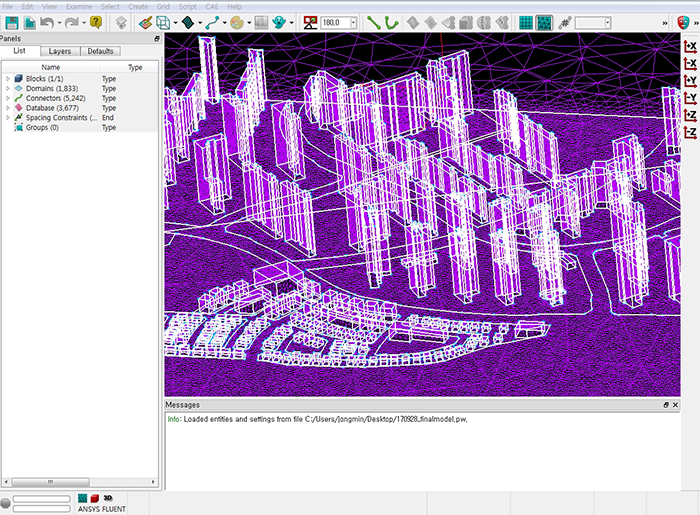This screenshot has width=700, height=515.
Task: Set view to +Z axis
Action: [690, 116]
